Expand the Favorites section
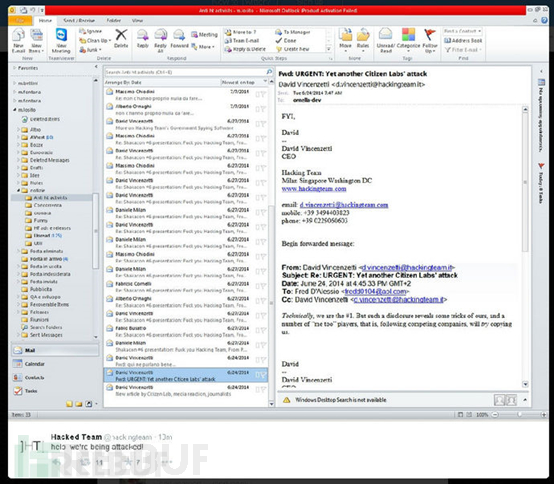The height and width of the screenshot is (484, 554). click(14, 67)
